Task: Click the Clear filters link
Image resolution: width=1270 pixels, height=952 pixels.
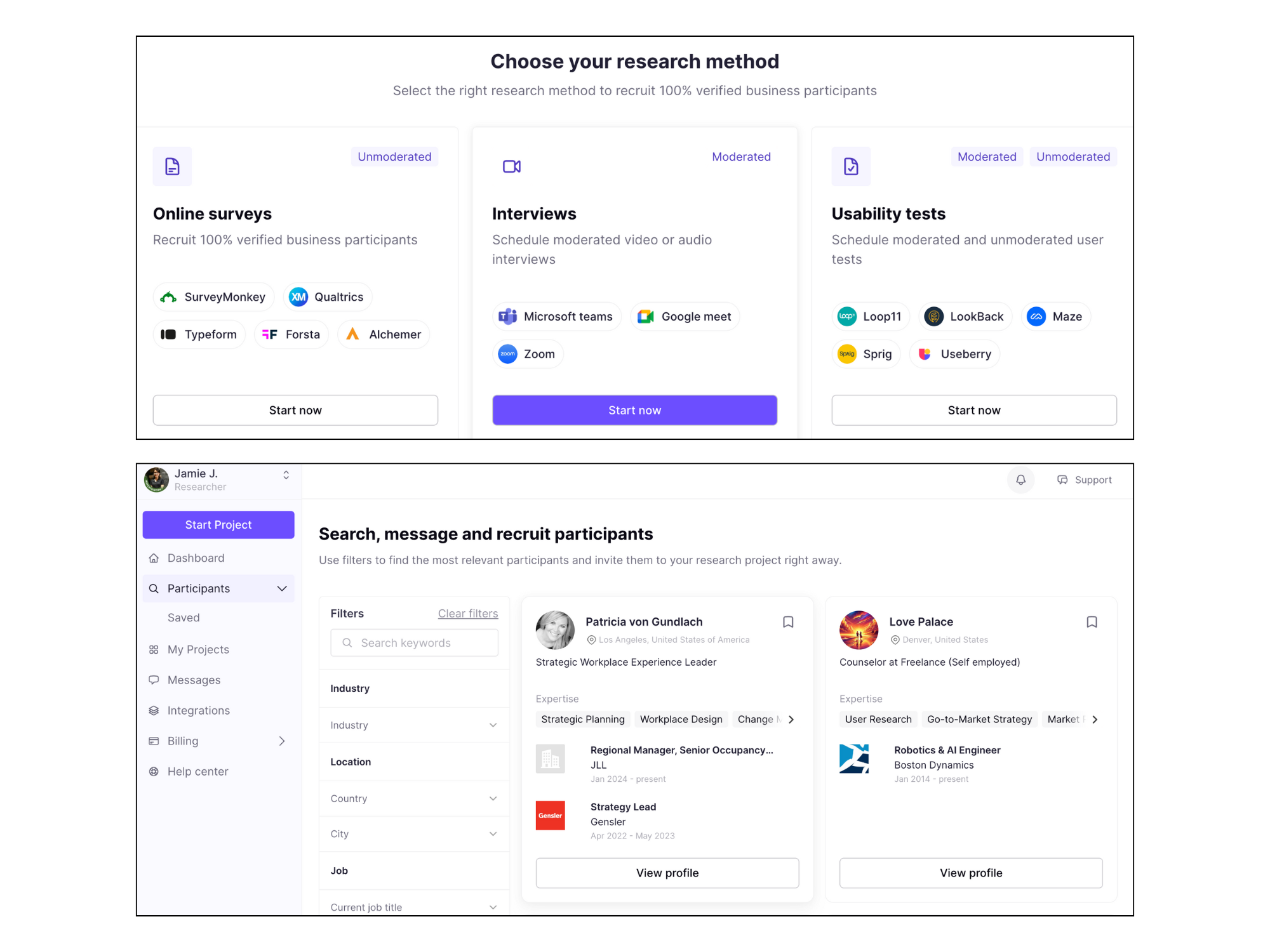Action: tap(467, 613)
